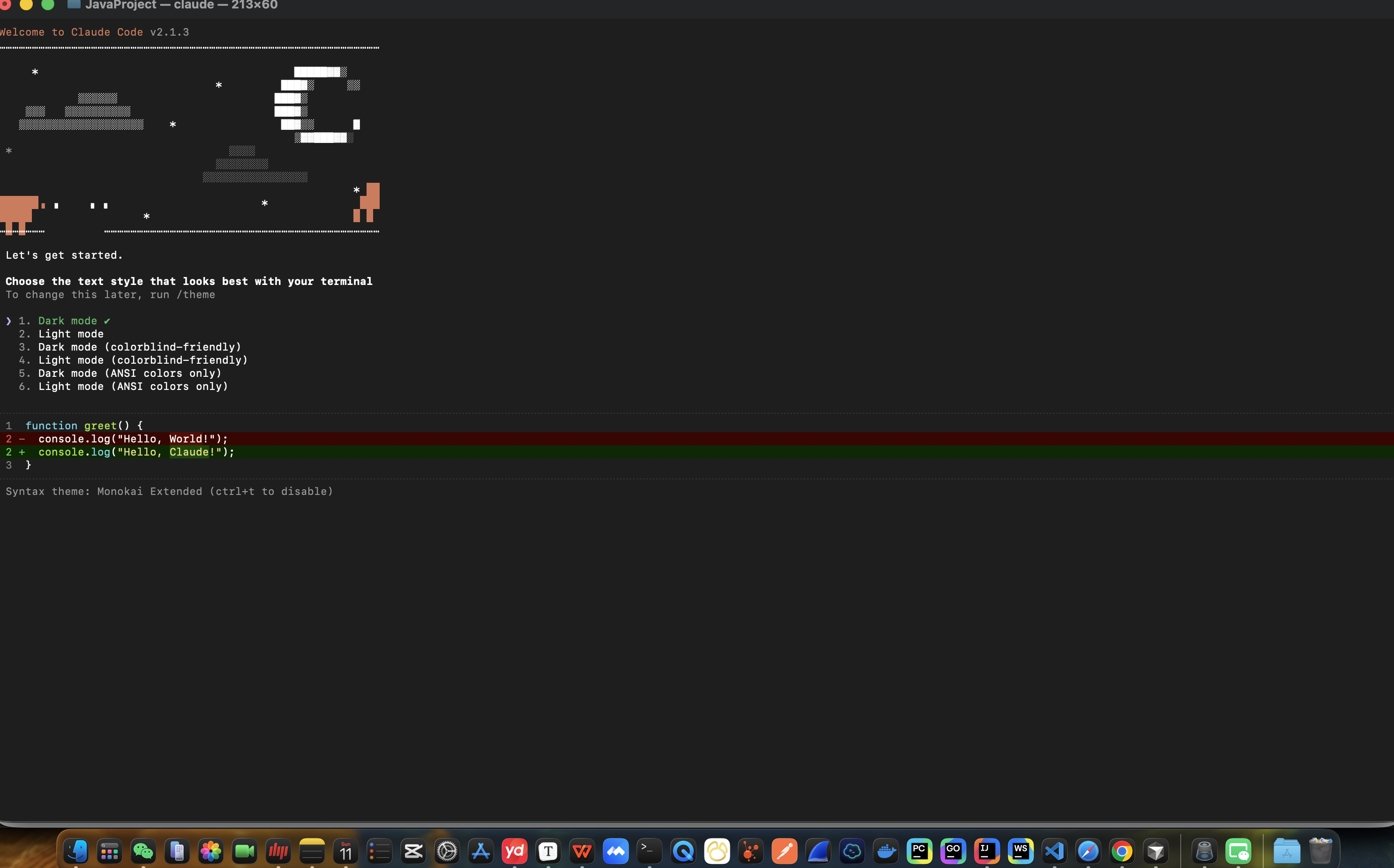Open Postman from the dock
This screenshot has width=1394, height=868.
coord(784,851)
